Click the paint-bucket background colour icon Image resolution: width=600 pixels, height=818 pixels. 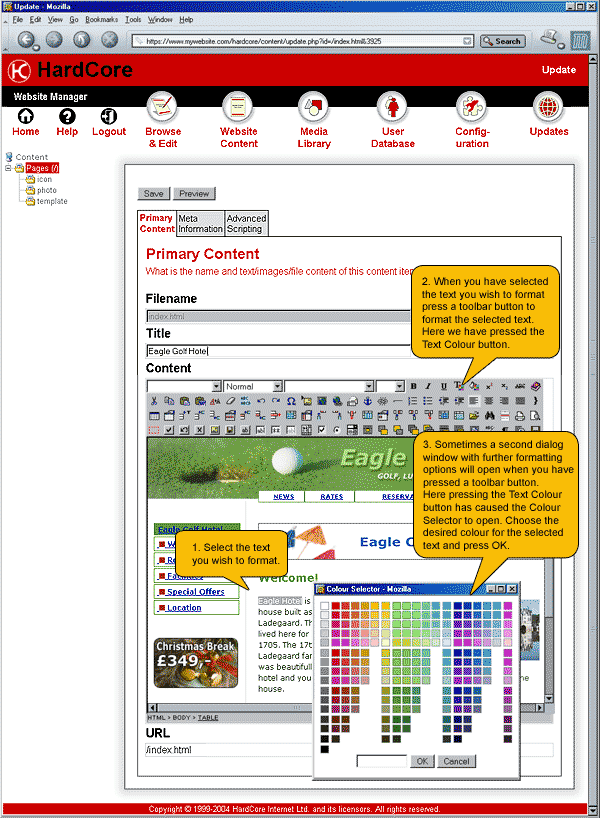pyautogui.click(x=474, y=386)
